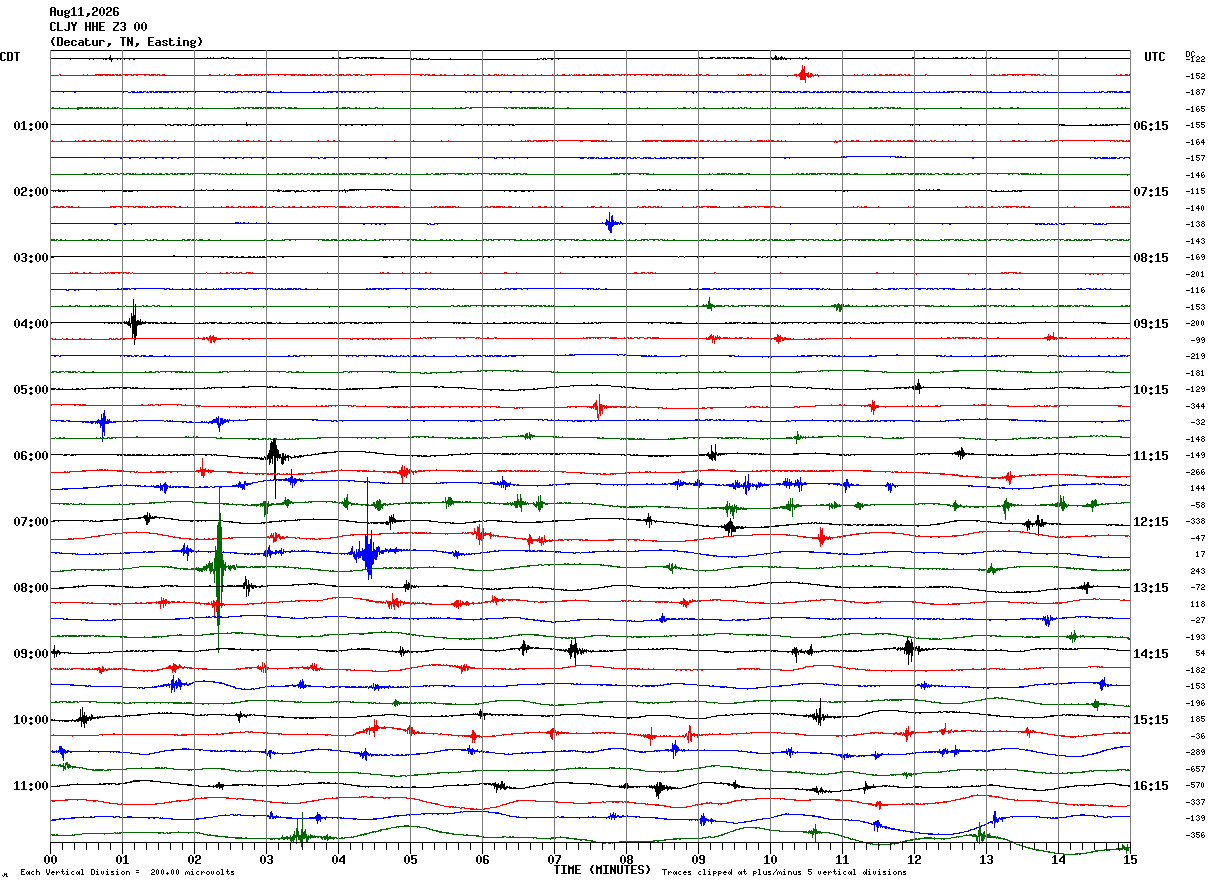Click minute tick label 14 on time axis

point(1058,859)
